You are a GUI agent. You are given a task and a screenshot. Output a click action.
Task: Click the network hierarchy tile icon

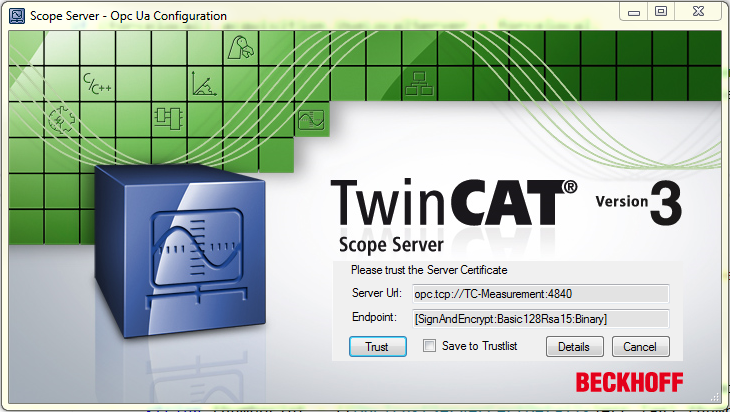(x=419, y=83)
